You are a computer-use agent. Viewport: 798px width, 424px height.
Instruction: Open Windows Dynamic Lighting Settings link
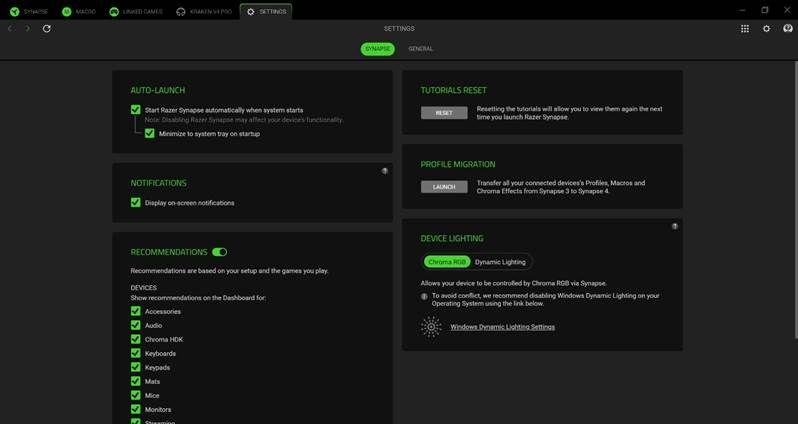tap(503, 327)
